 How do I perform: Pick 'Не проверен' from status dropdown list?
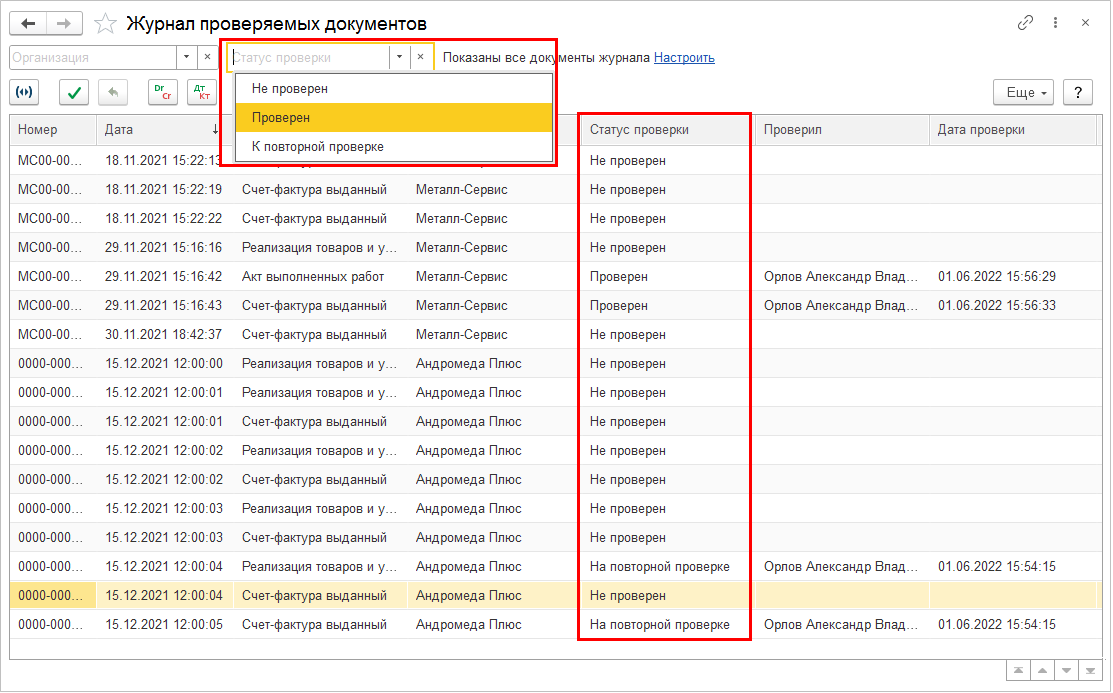coord(394,89)
